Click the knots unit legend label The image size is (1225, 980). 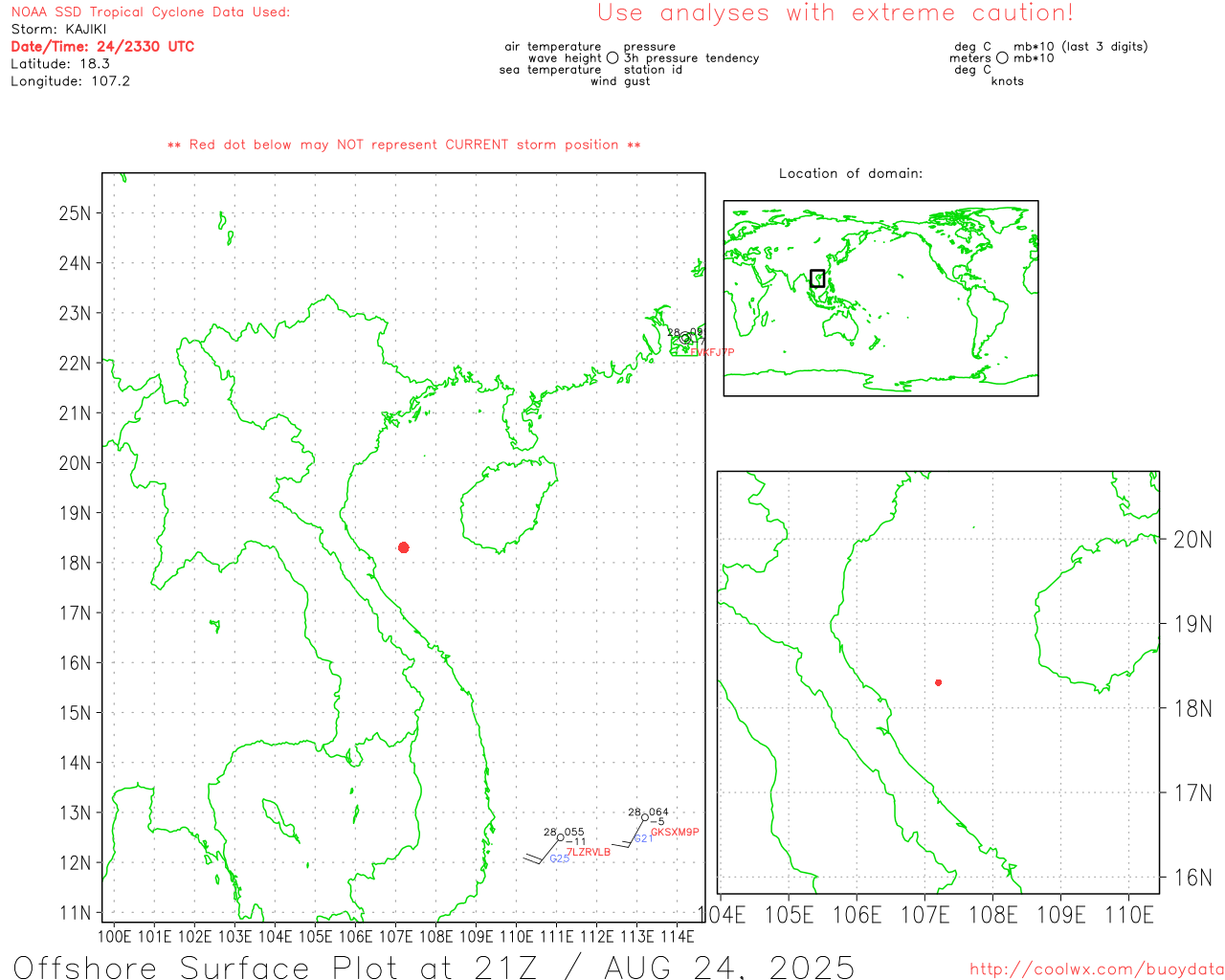(1008, 81)
